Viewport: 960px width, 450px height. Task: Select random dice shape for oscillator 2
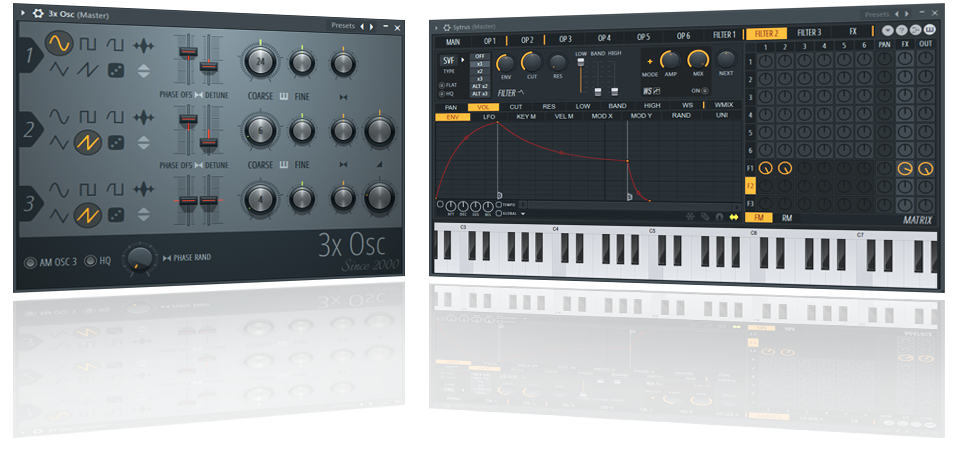pos(116,143)
